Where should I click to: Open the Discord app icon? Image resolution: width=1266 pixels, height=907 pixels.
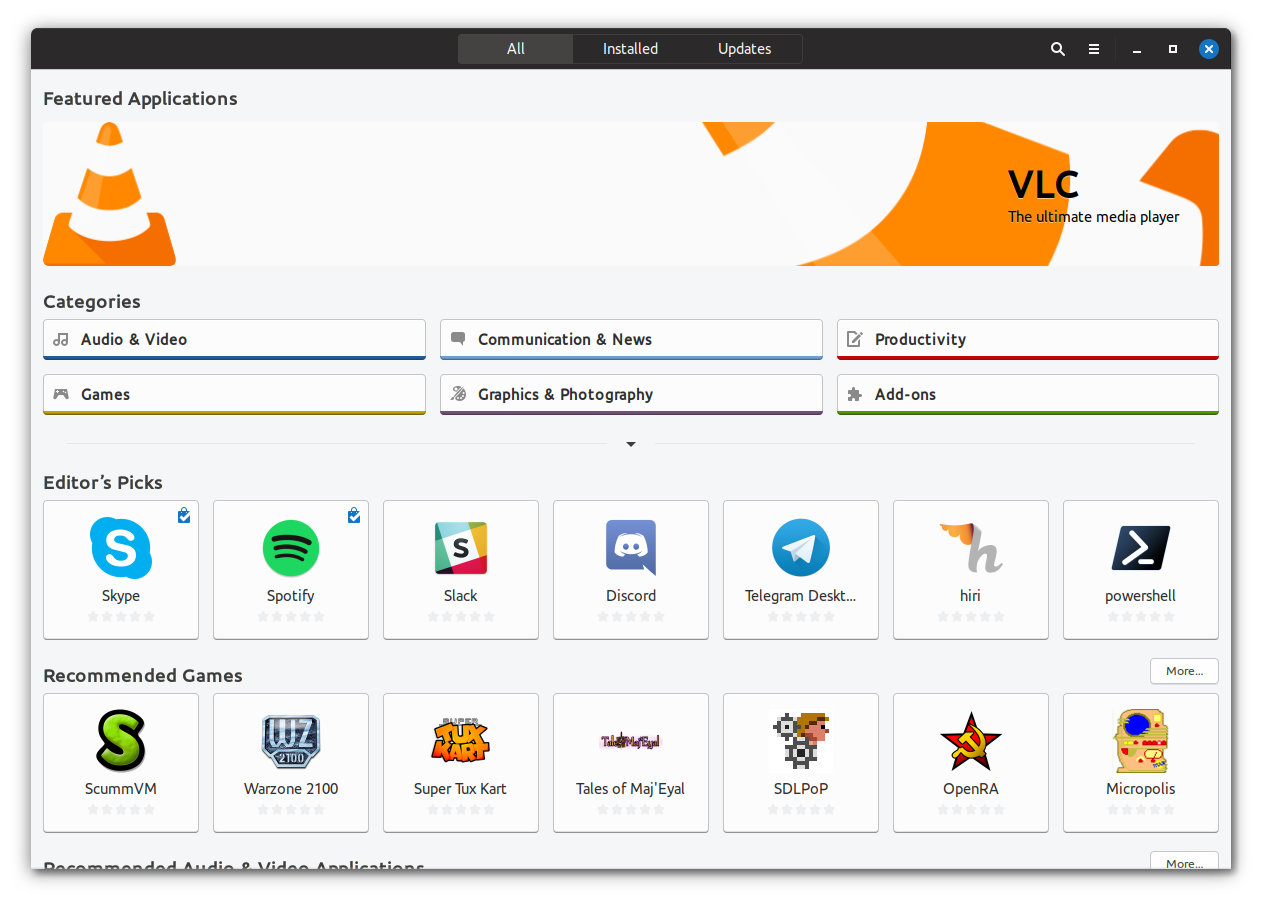pos(631,548)
